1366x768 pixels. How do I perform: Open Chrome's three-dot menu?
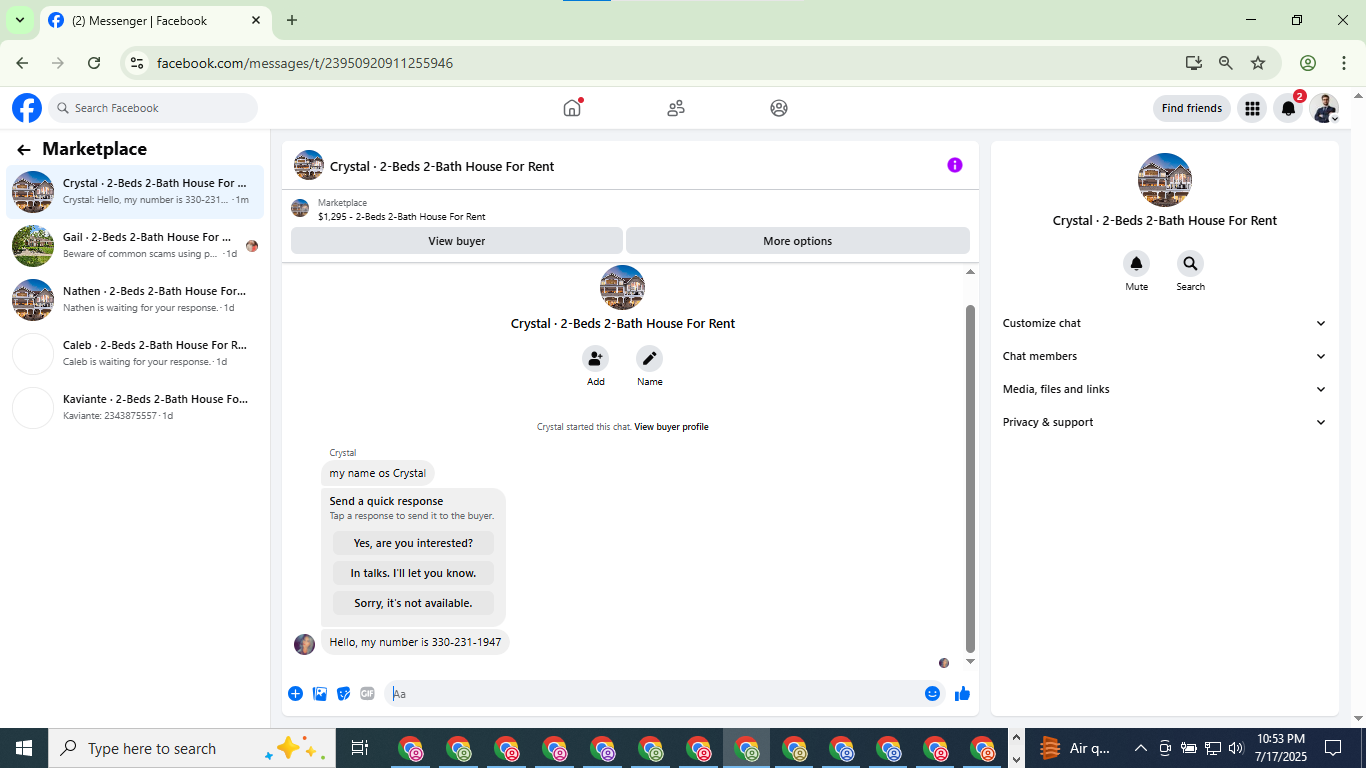pyautogui.click(x=1343, y=63)
